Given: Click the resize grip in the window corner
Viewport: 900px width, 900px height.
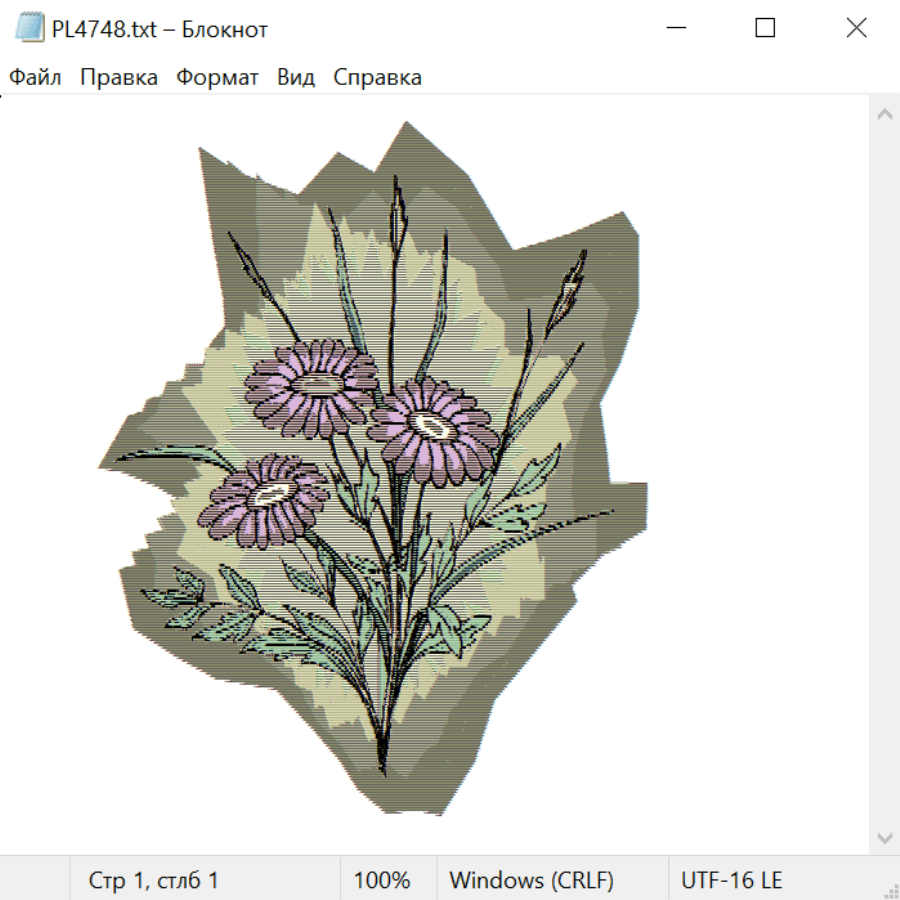Looking at the screenshot, I should 891,891.
